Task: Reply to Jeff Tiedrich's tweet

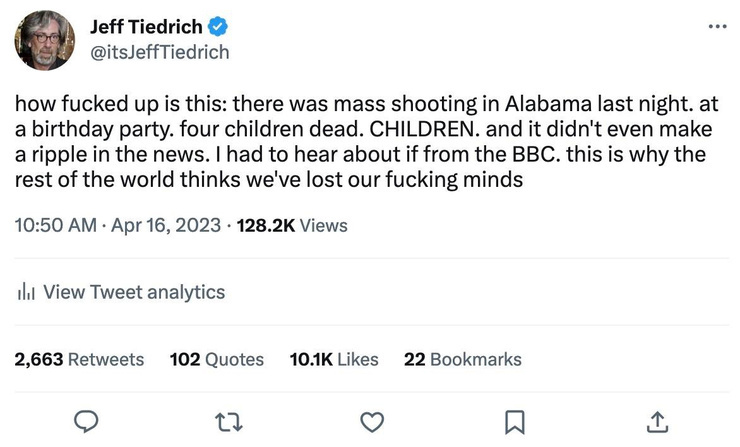Action: (87, 422)
